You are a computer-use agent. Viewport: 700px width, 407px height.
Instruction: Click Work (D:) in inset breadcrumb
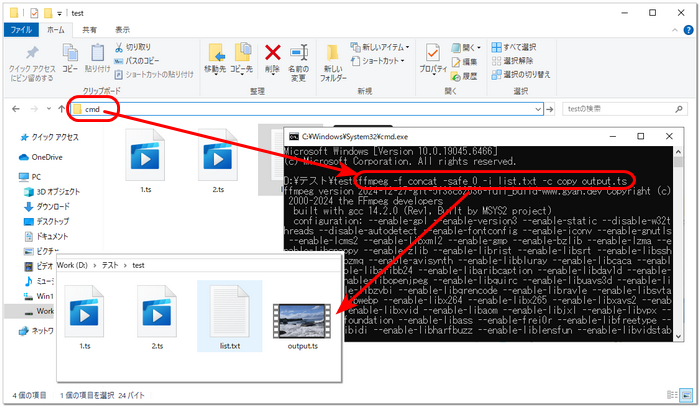72,265
